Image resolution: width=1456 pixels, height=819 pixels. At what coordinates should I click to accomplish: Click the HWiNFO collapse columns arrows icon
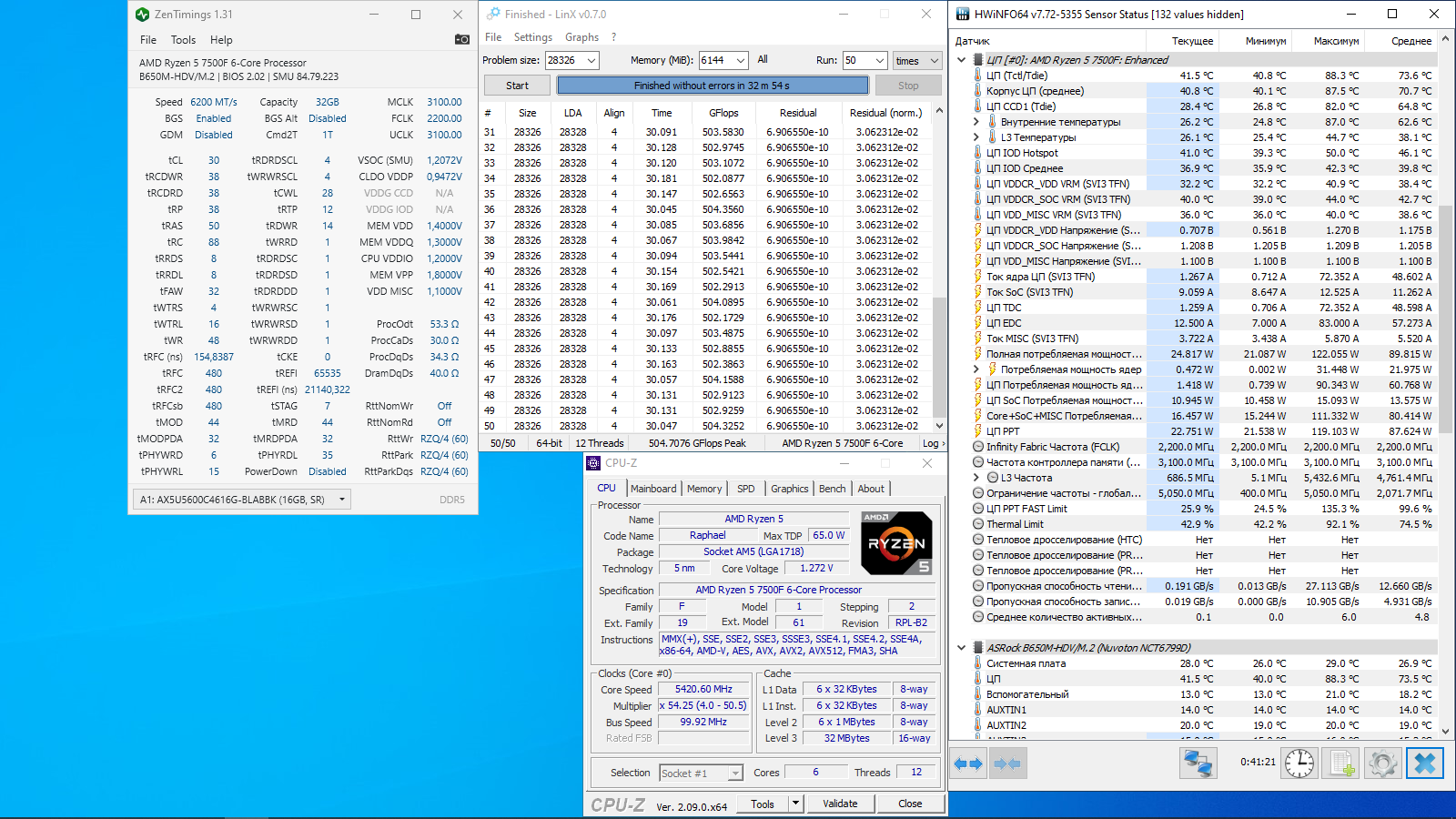(1007, 763)
